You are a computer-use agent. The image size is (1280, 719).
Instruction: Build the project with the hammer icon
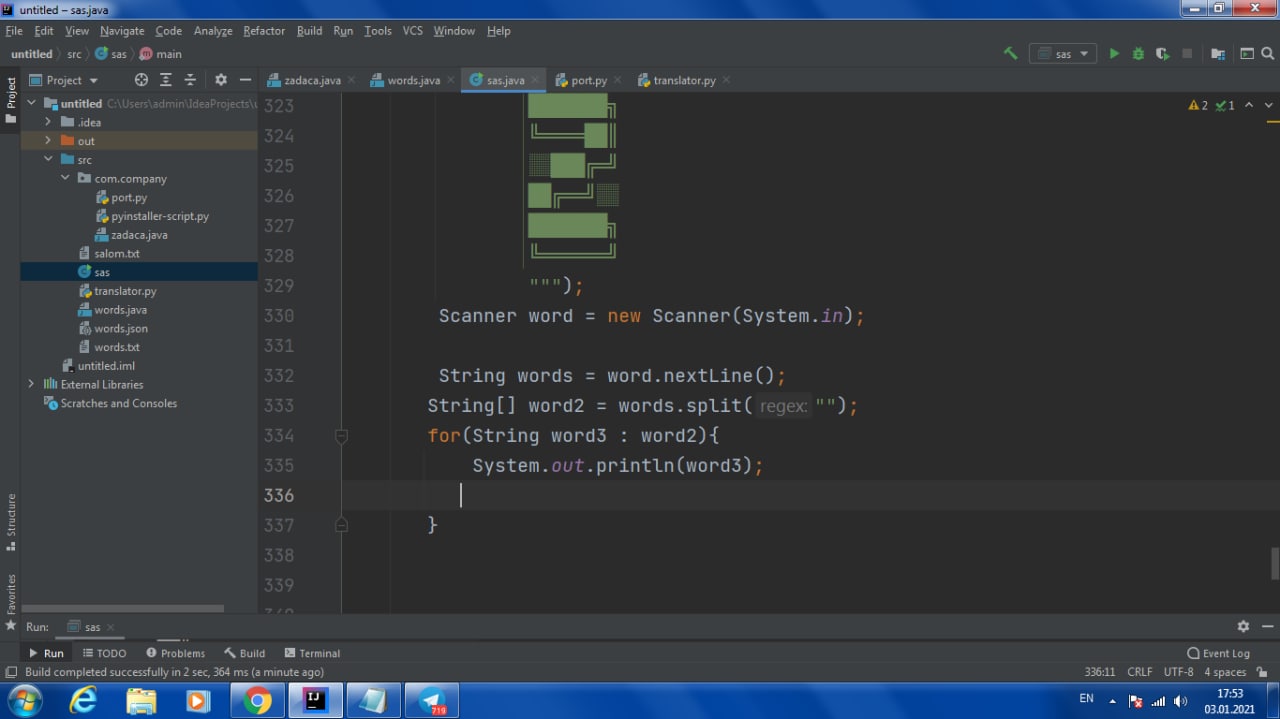pyautogui.click(x=1010, y=54)
